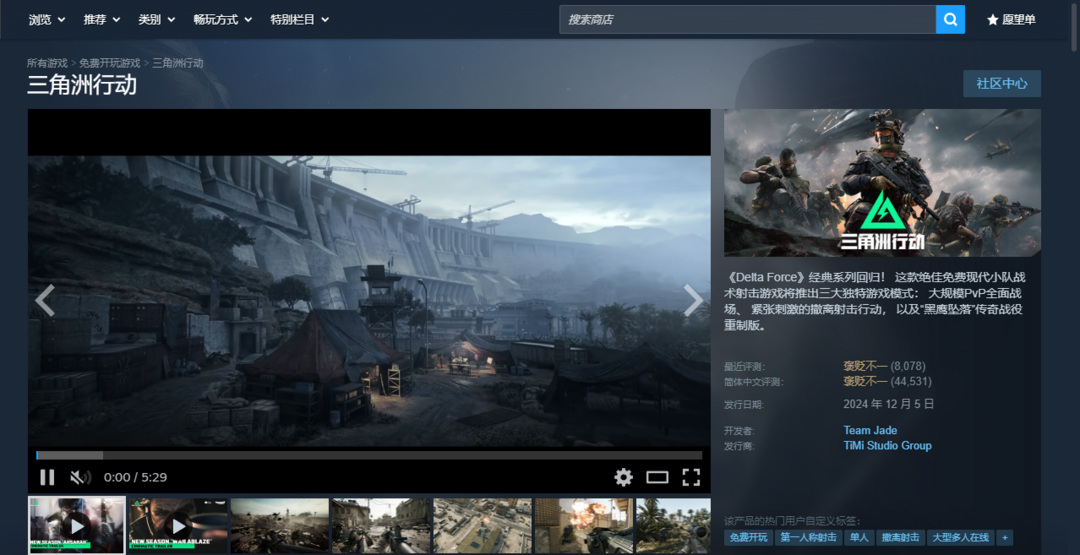Enter fullscreen video mode
Image resolution: width=1080 pixels, height=555 pixels.
point(691,477)
